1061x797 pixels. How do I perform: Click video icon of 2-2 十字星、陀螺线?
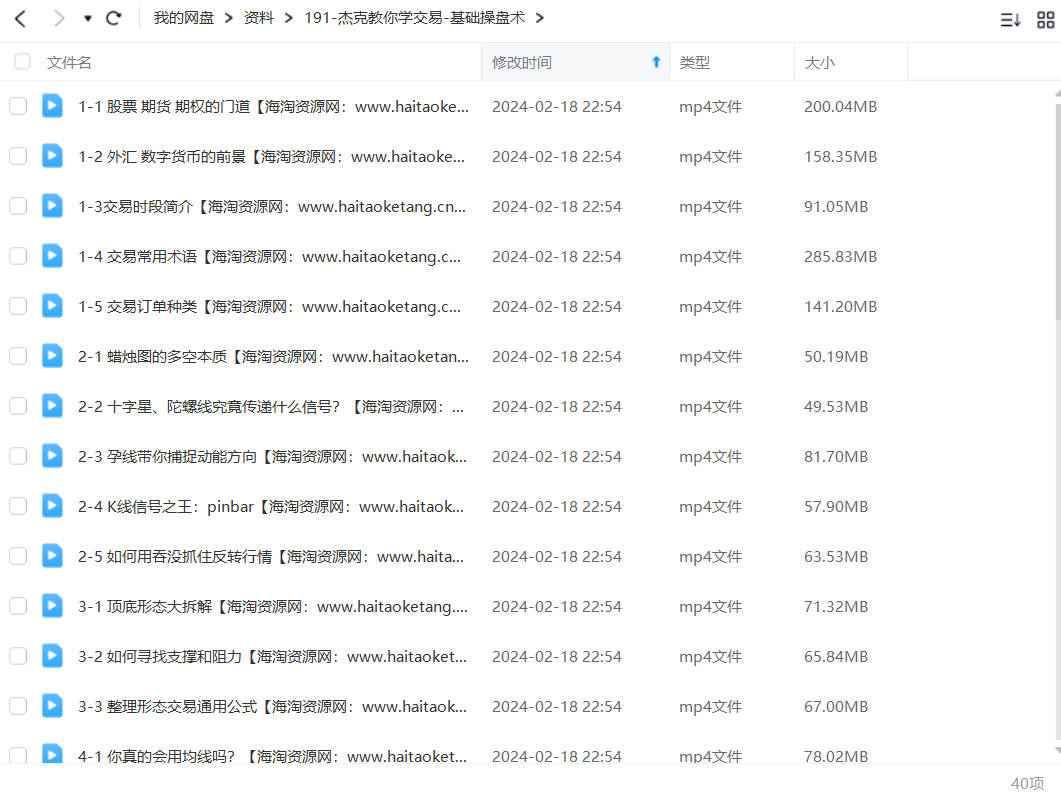point(52,406)
